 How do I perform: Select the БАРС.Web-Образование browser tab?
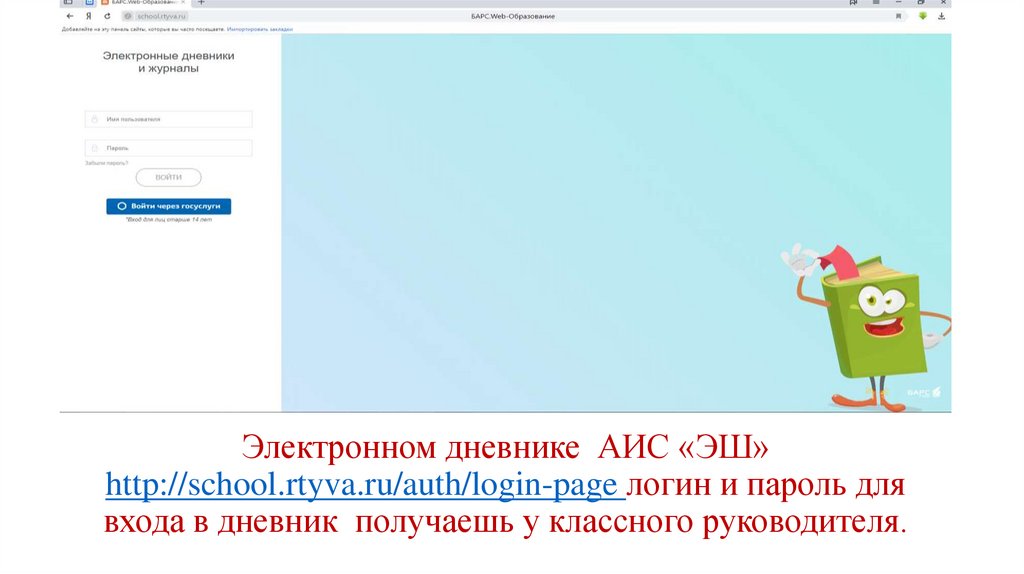point(144,3)
